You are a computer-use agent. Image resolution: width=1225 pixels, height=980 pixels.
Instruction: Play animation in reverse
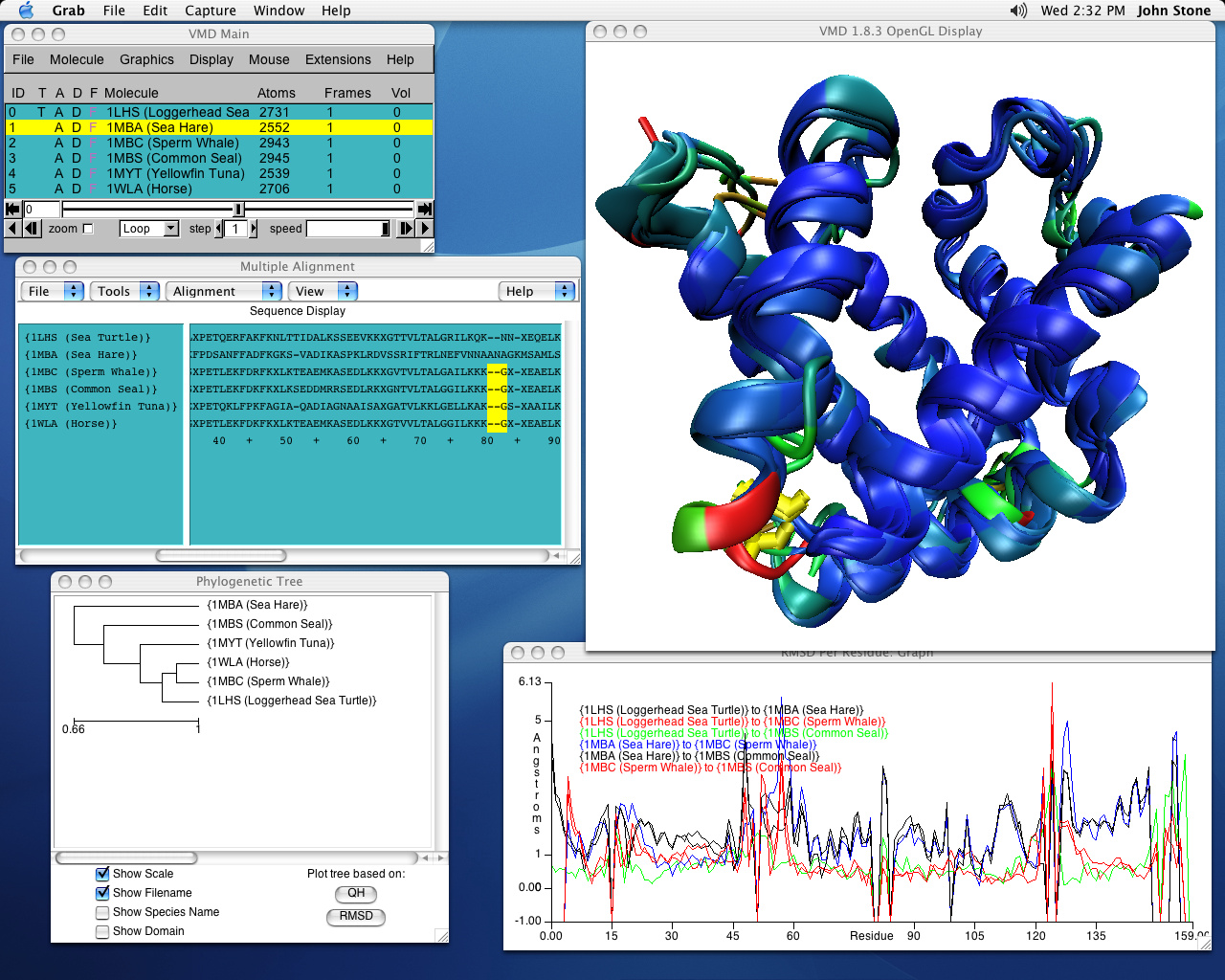[12, 229]
